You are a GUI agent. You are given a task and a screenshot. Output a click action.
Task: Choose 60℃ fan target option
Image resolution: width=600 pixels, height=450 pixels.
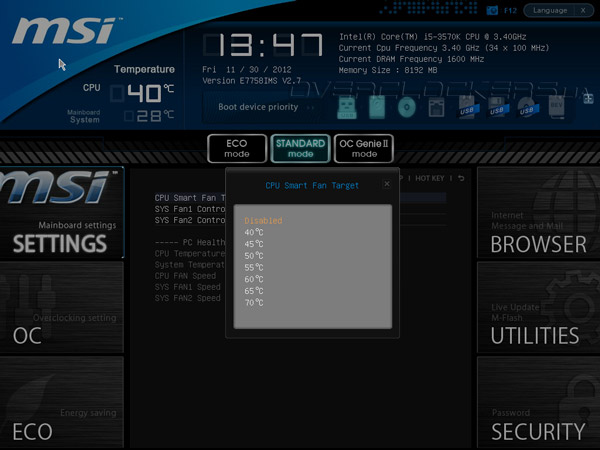[x=254, y=279]
